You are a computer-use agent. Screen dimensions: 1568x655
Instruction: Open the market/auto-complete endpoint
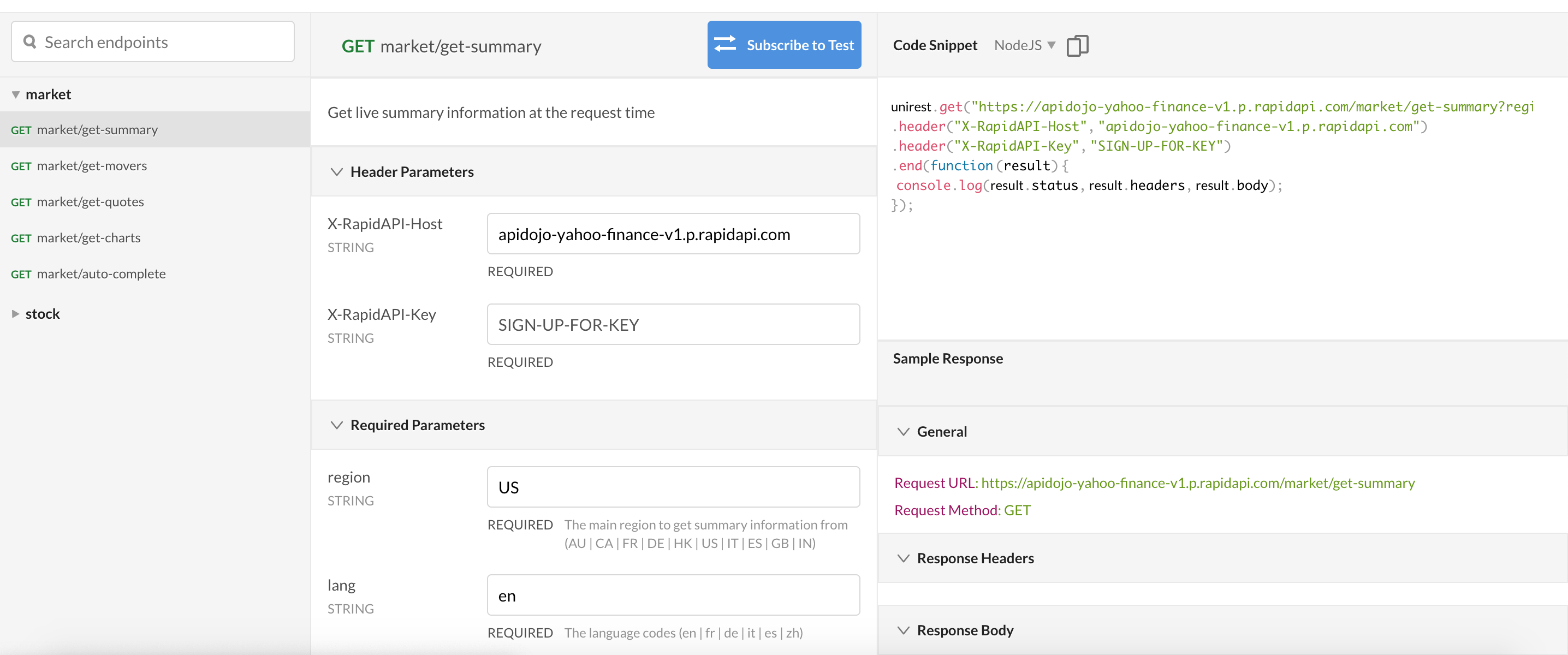pyautogui.click(x=101, y=273)
